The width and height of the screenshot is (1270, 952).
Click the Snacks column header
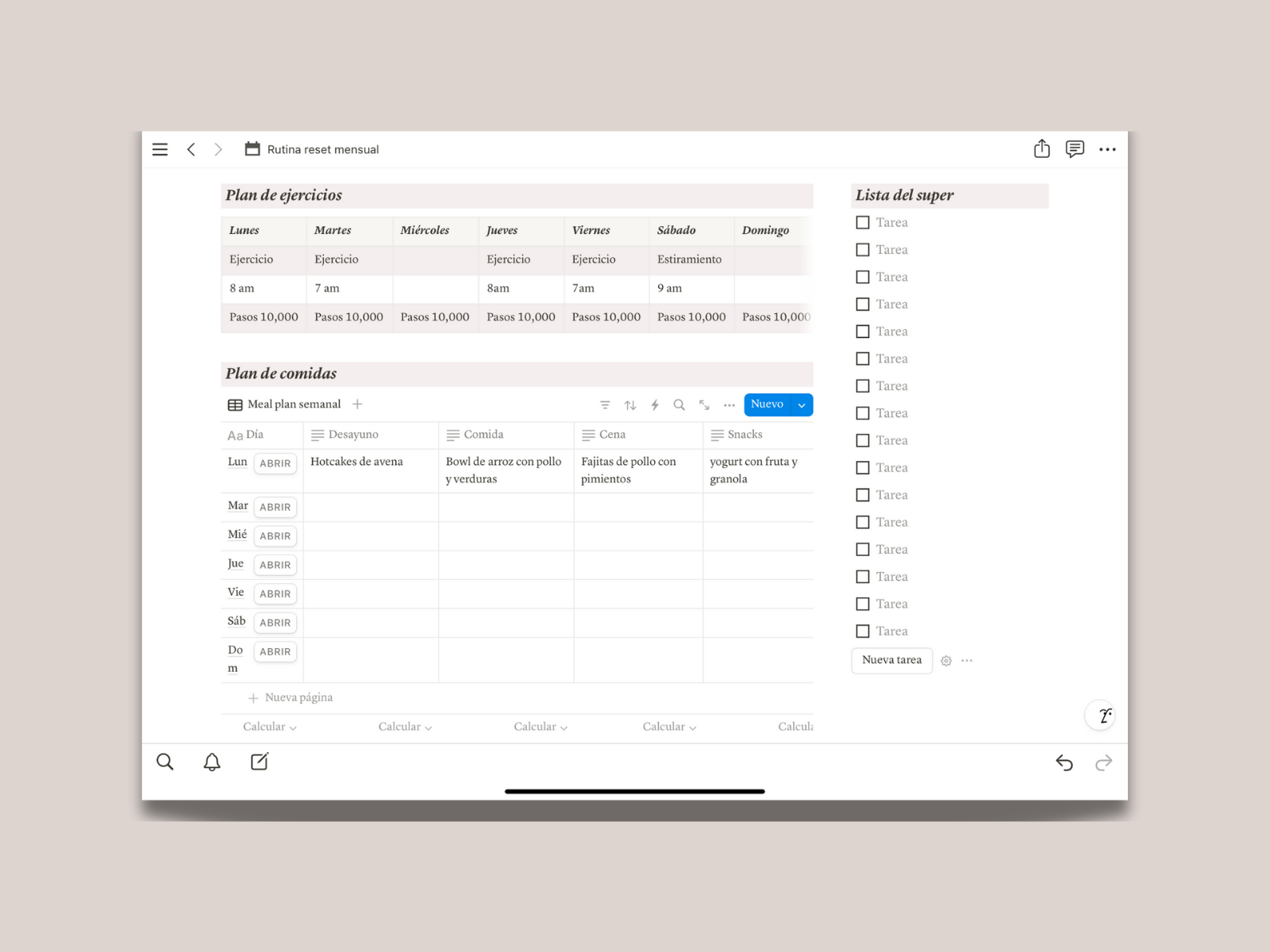click(x=758, y=435)
